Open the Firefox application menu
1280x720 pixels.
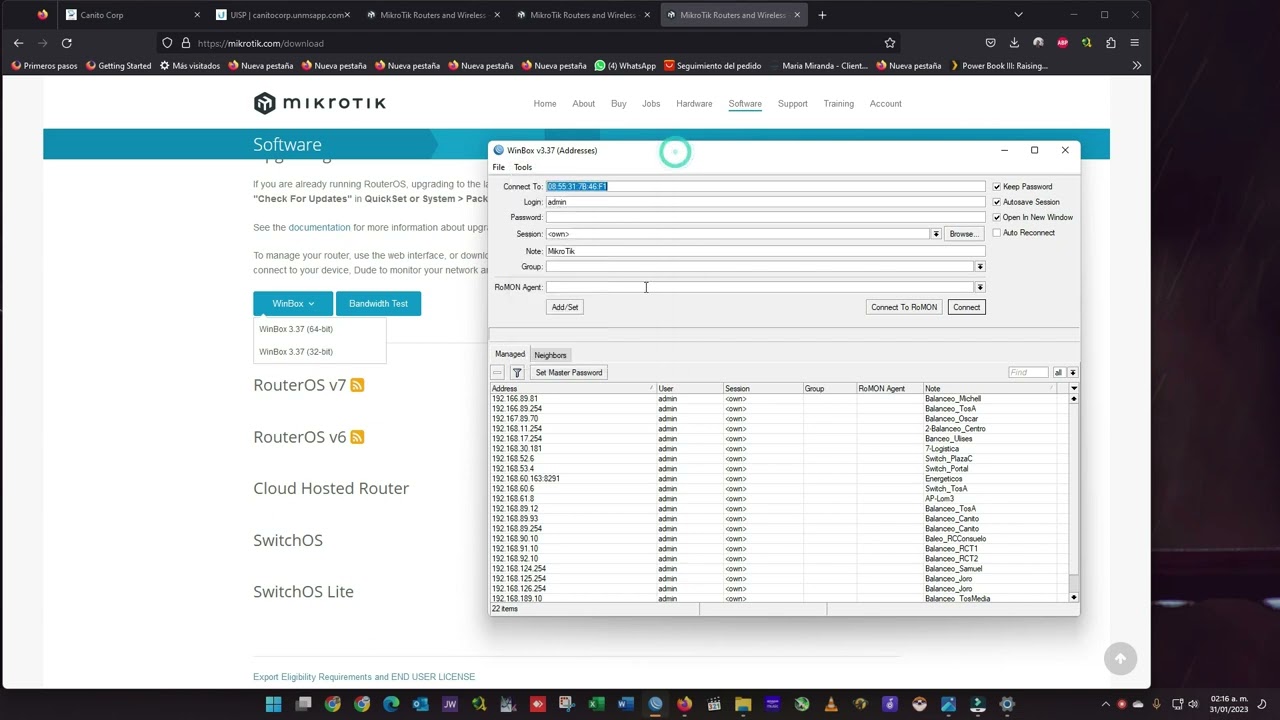[1134, 43]
